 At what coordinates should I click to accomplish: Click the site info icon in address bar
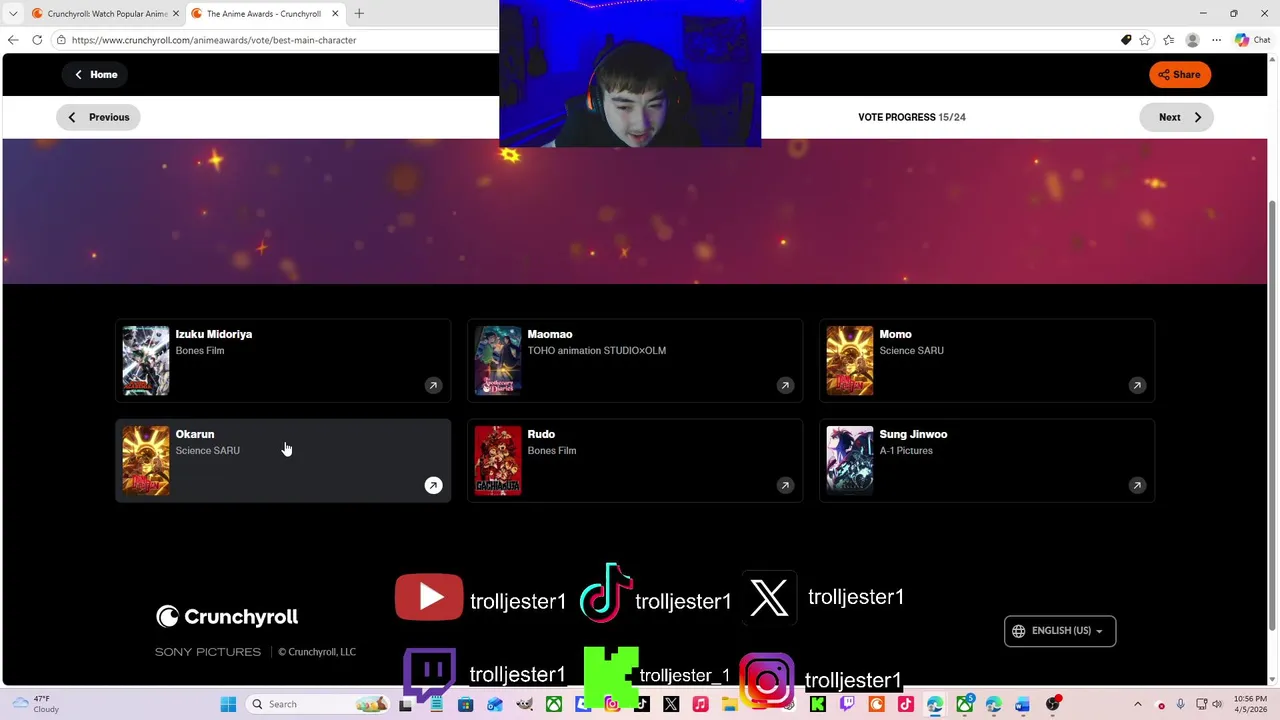[x=61, y=40]
